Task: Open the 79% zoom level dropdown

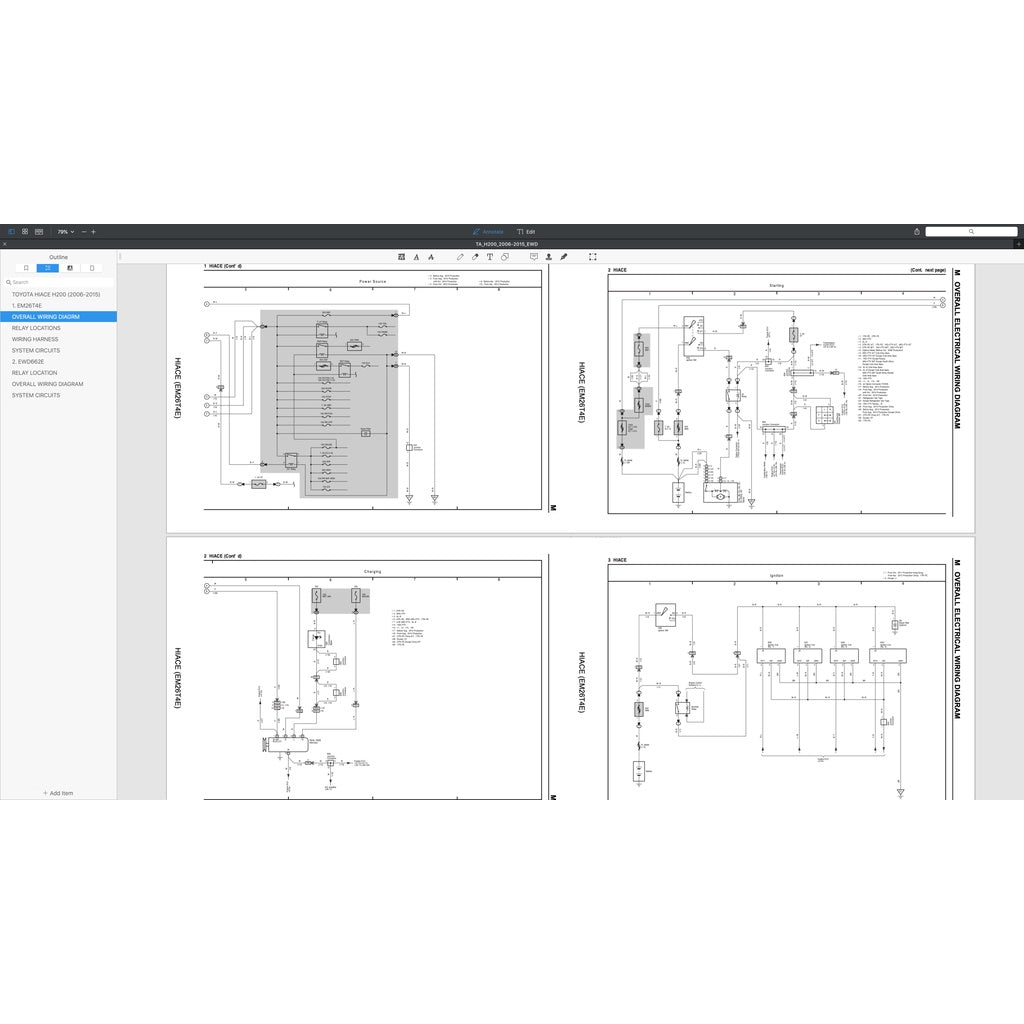Action: [x=64, y=231]
